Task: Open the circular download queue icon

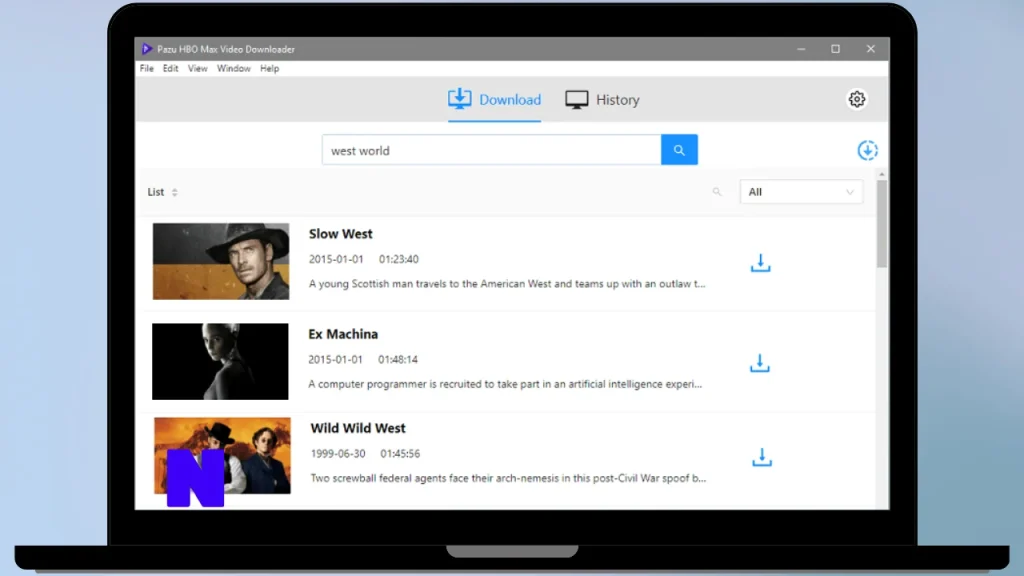Action: [x=867, y=150]
